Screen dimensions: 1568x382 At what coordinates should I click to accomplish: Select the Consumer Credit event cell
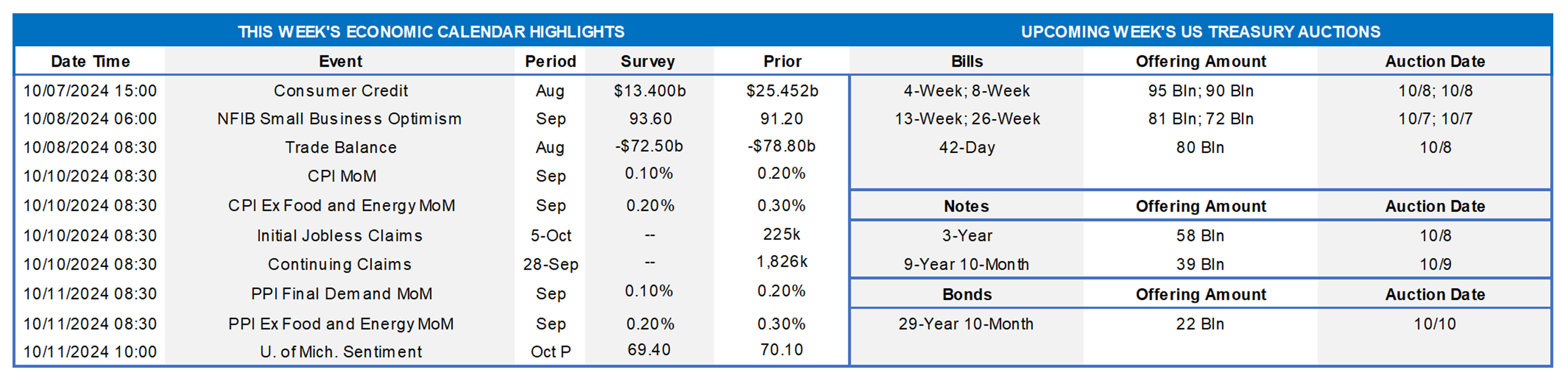340,90
